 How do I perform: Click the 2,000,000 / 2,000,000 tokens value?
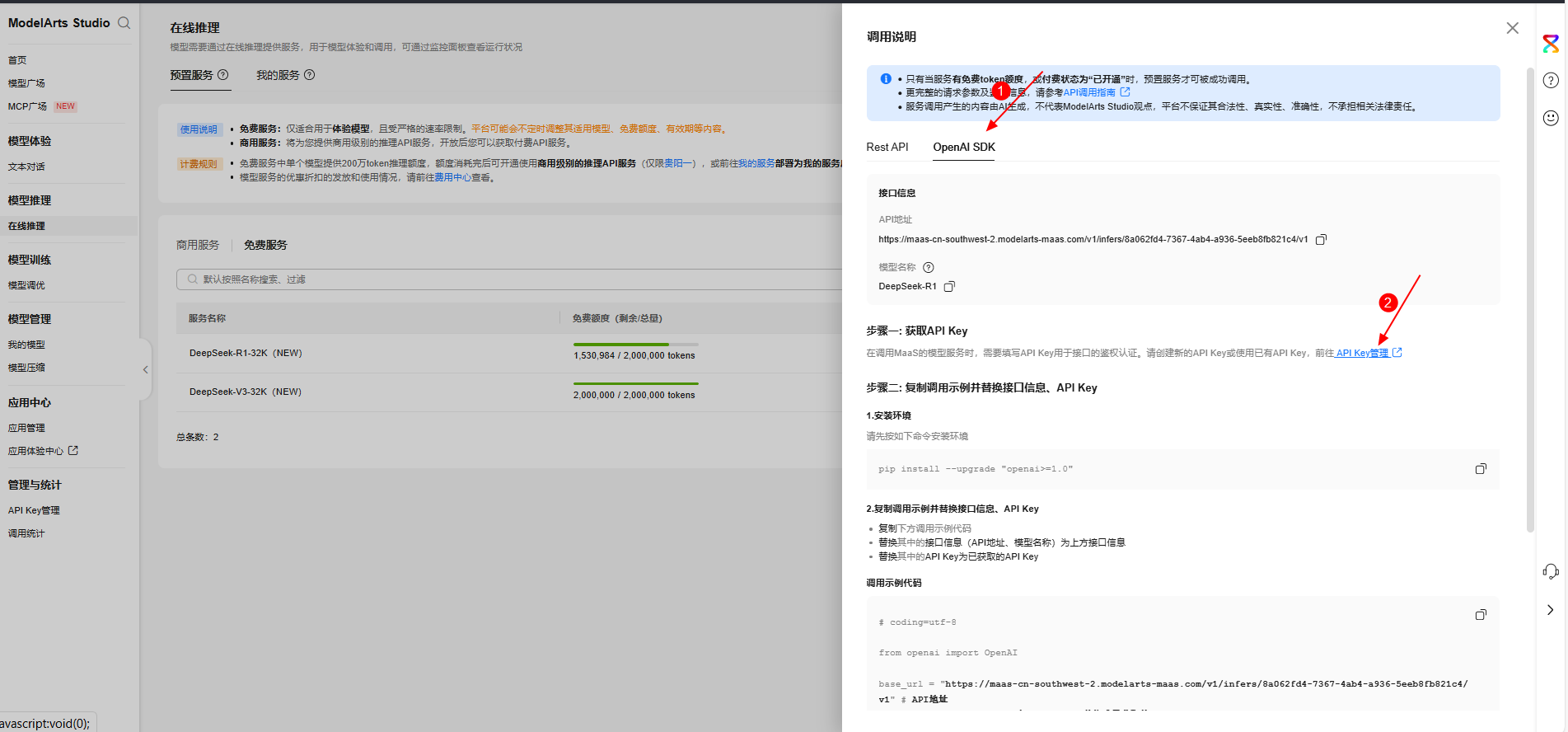pos(634,396)
